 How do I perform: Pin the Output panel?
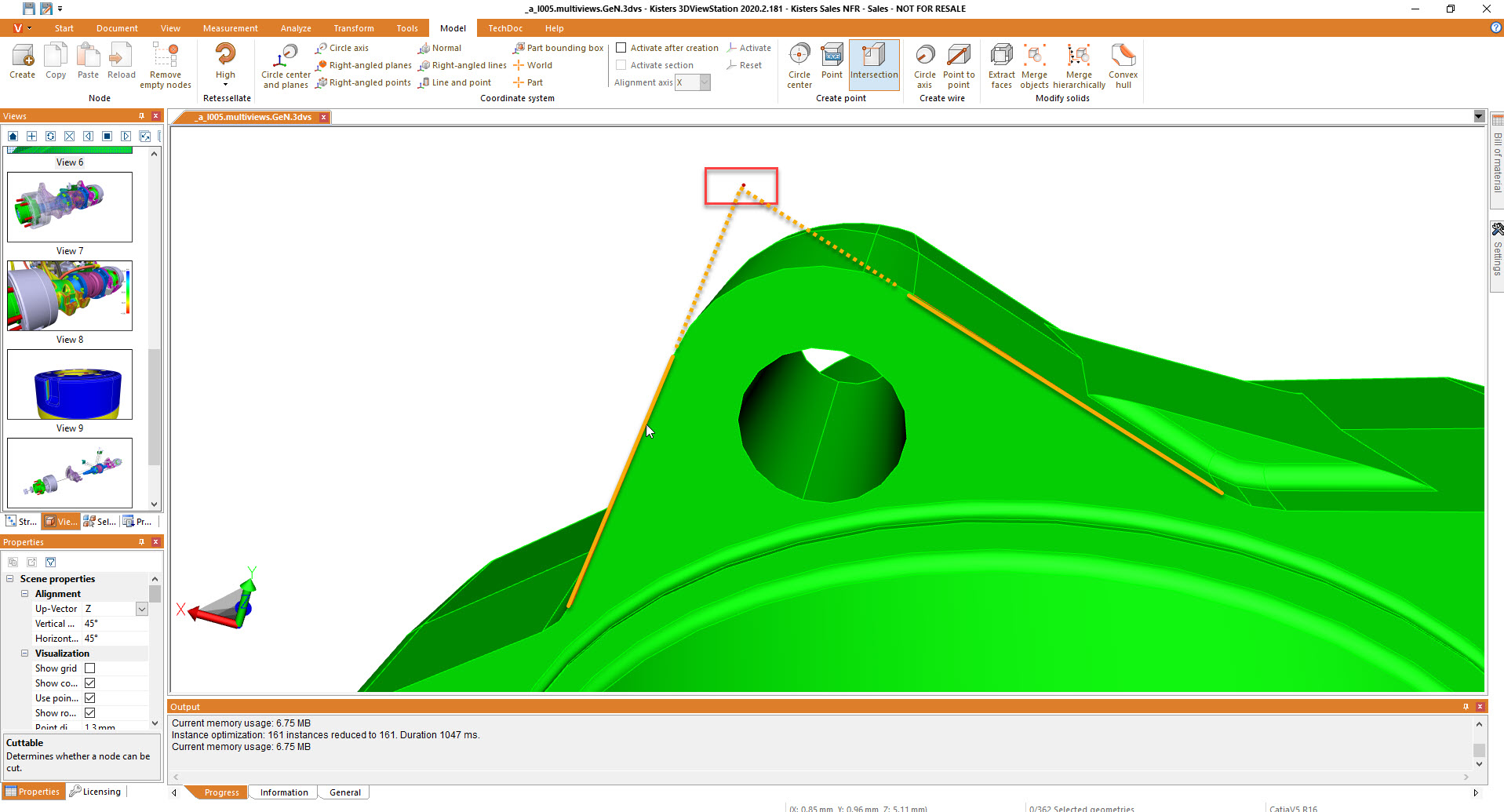coord(1466,707)
